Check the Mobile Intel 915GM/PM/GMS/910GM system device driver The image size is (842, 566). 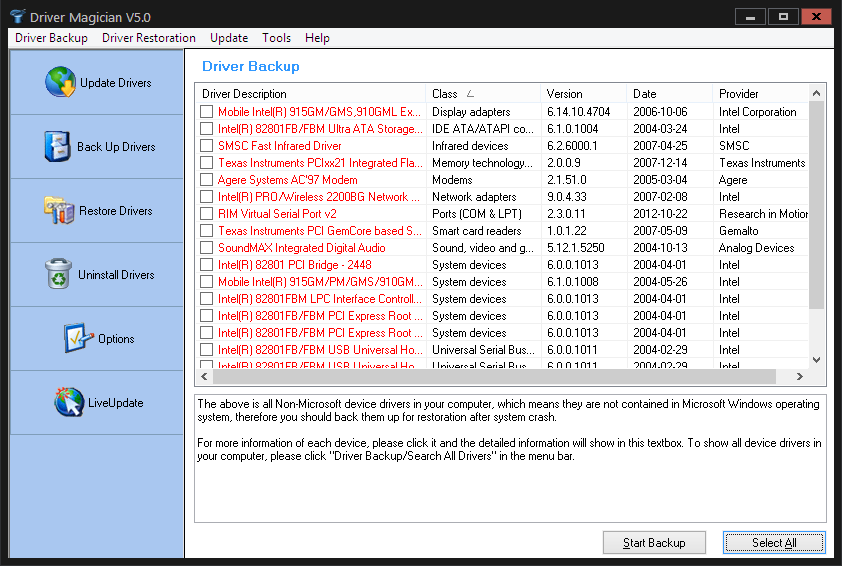(206, 282)
